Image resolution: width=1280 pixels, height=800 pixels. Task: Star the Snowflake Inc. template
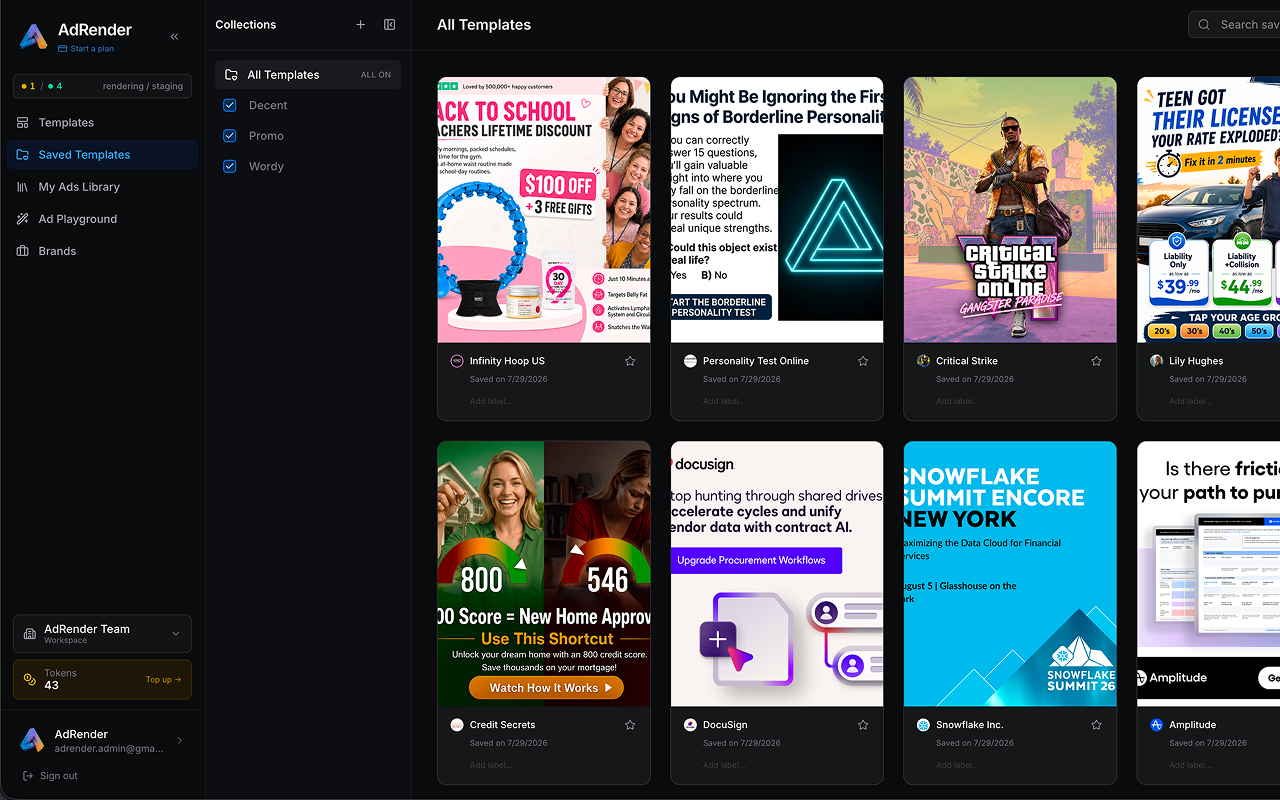[x=1096, y=725]
